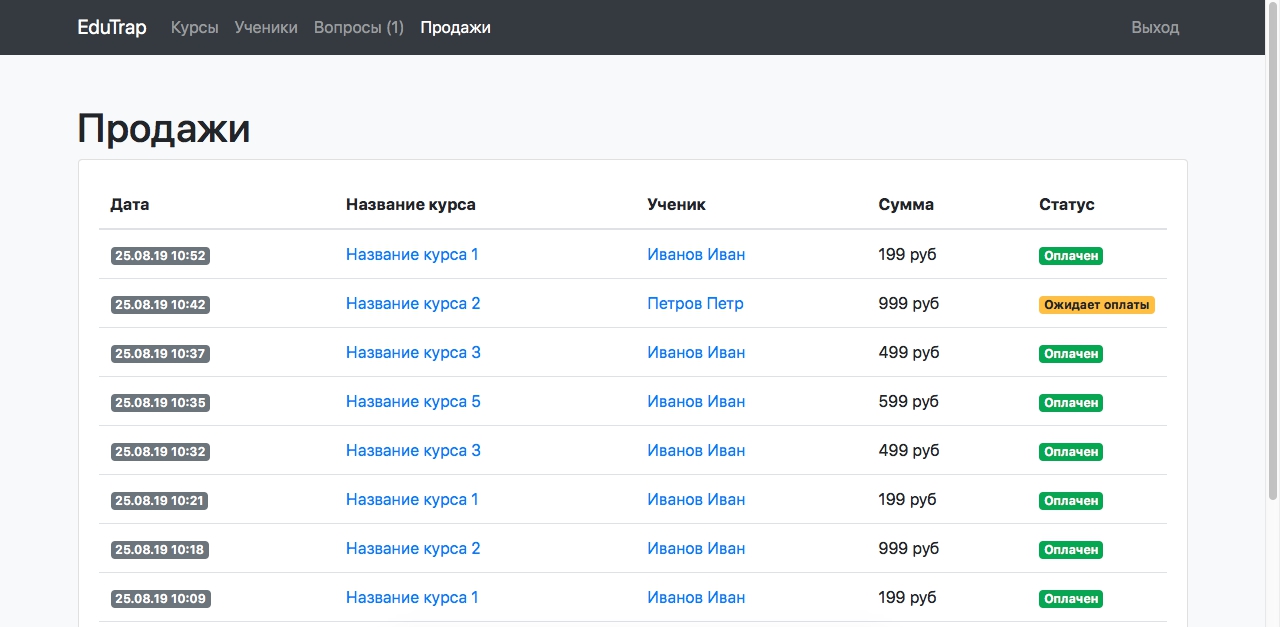Go to the Ученики menu item

click(x=266, y=27)
